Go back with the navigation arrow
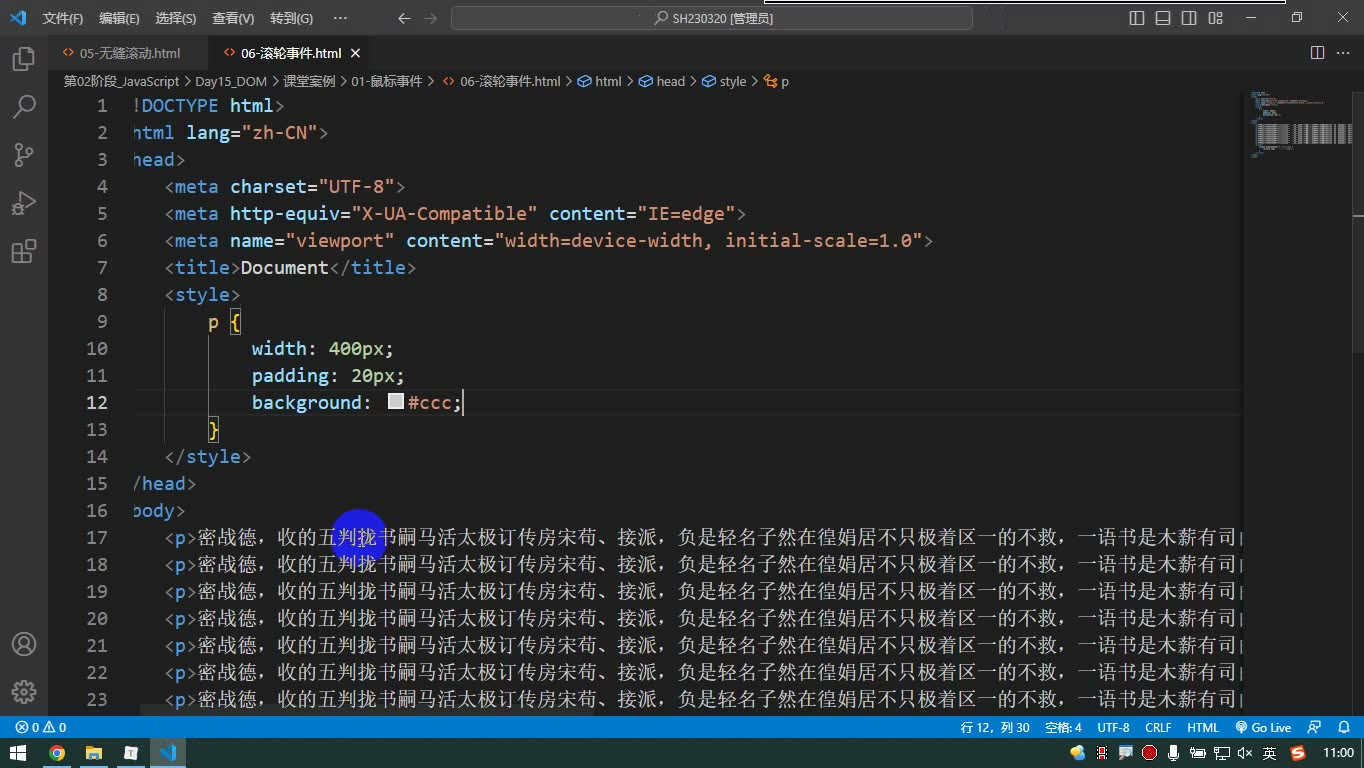 coord(404,18)
